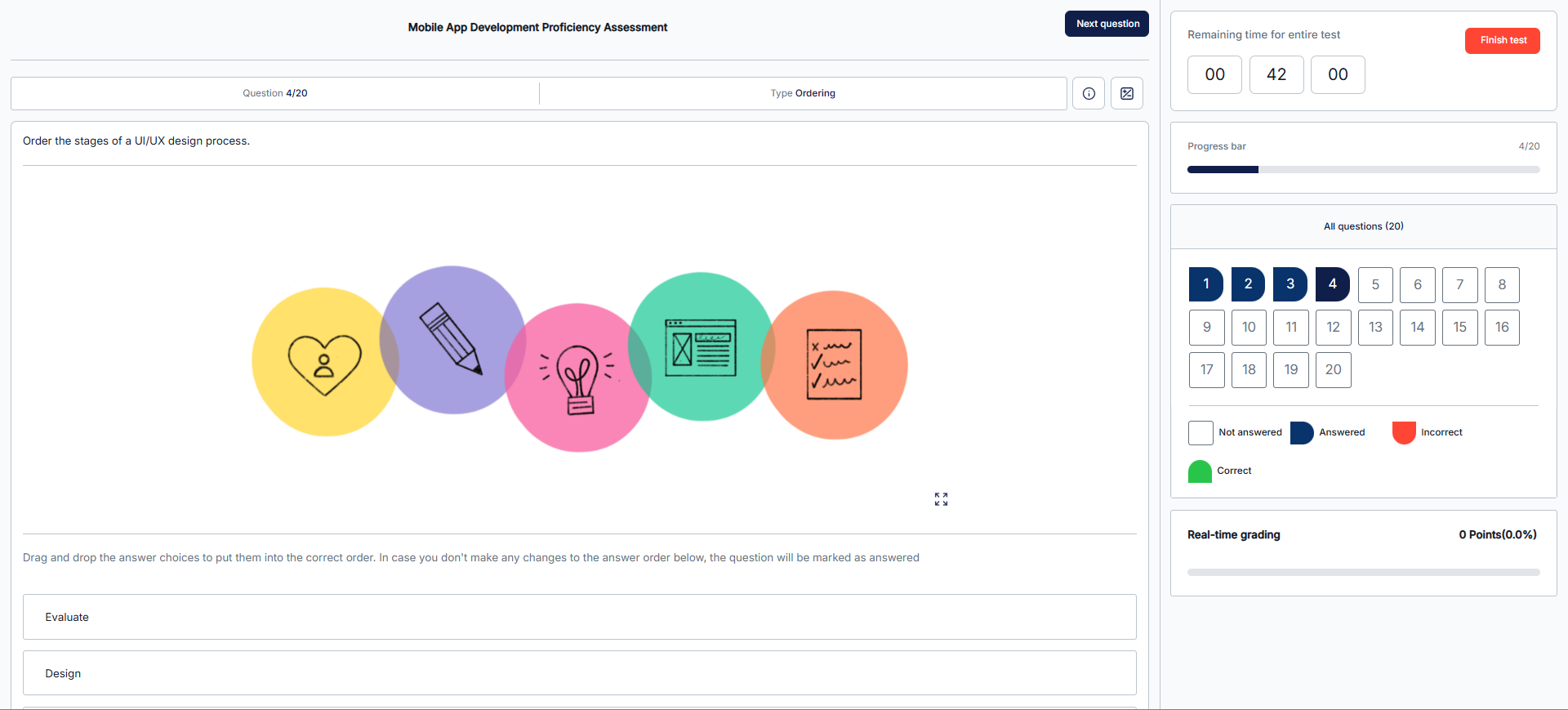Select the Evaluate answer choice

(579, 617)
